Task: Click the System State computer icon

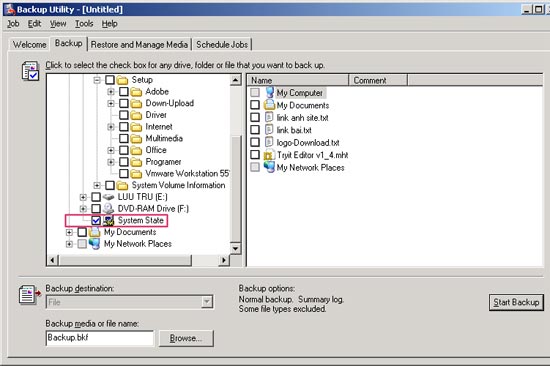Action: [108, 220]
